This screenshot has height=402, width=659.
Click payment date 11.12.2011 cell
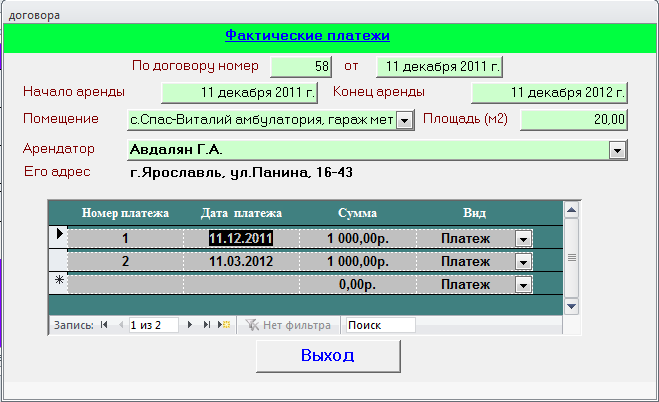241,239
